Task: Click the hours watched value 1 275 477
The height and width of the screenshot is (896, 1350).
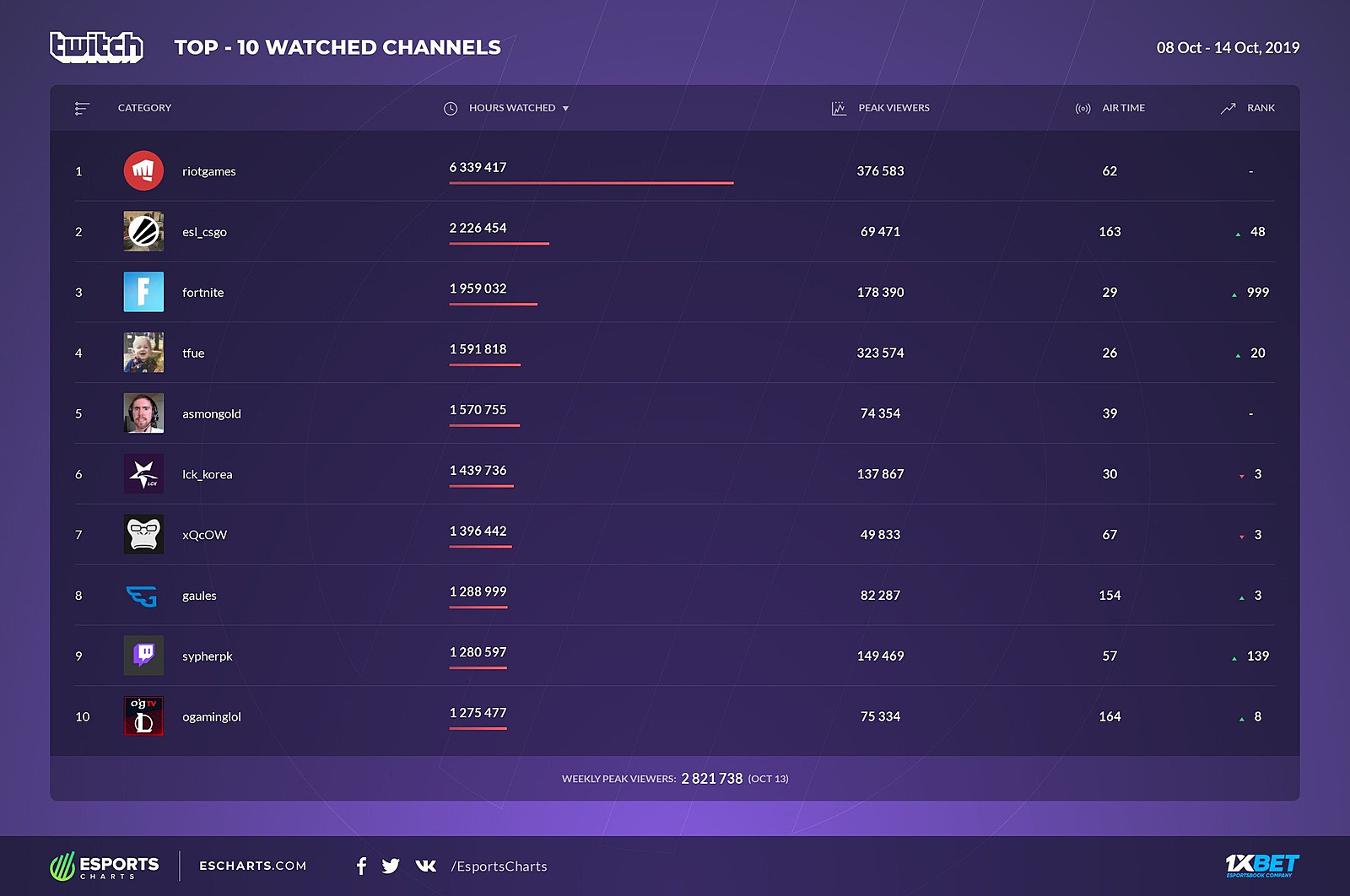Action: pos(478,713)
